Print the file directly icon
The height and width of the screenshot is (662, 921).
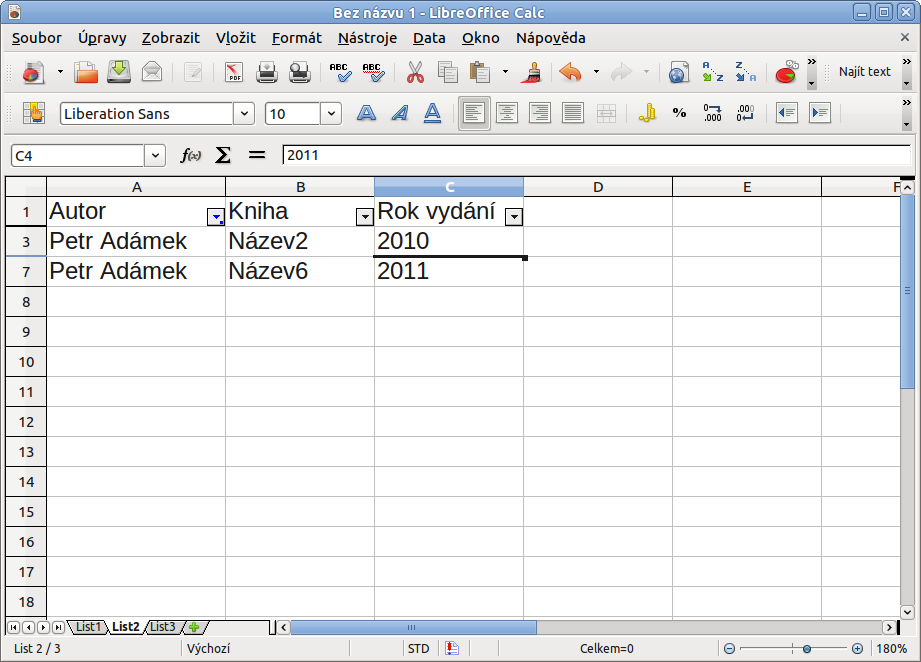(267, 72)
